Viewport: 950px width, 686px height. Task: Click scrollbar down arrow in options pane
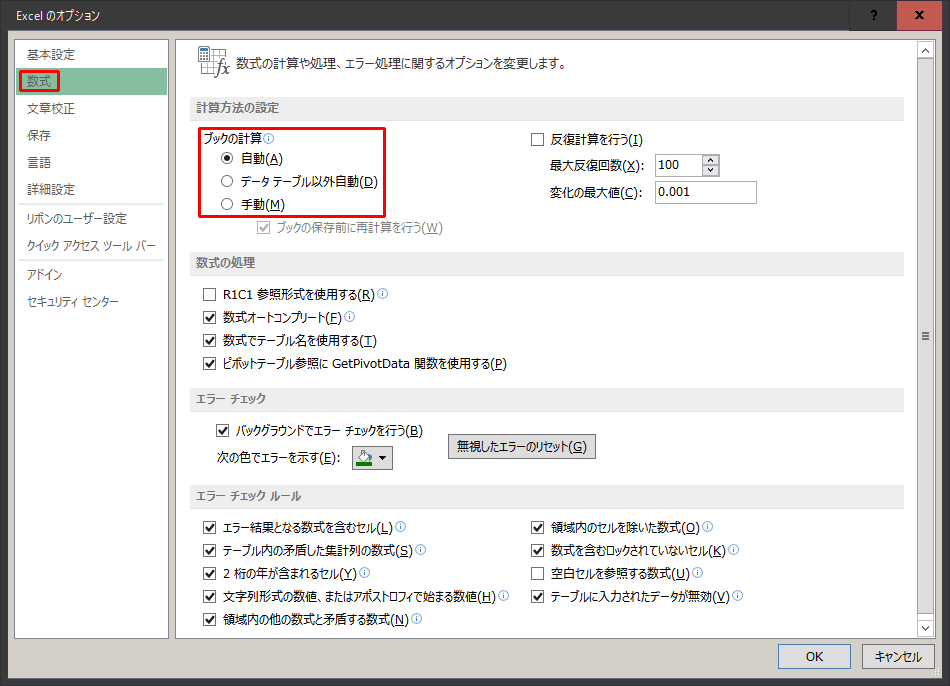click(x=925, y=628)
